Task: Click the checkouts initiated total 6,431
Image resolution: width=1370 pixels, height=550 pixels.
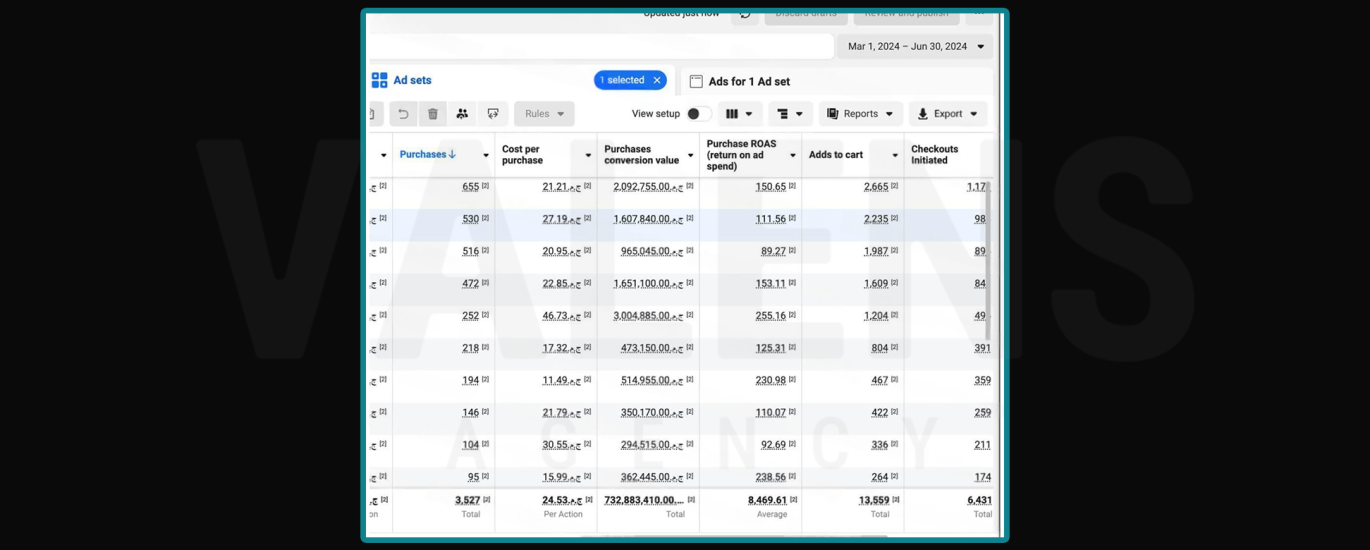Action: pyautogui.click(x=980, y=500)
